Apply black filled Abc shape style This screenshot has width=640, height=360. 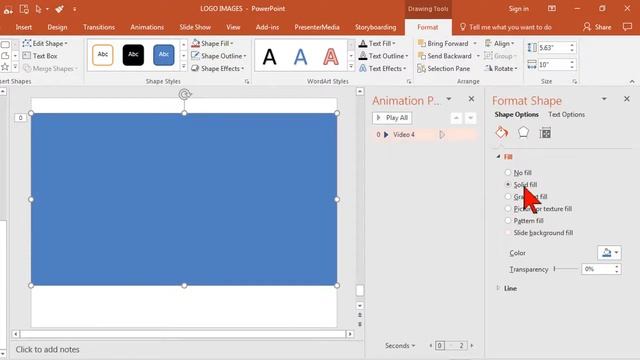pyautogui.click(x=133, y=55)
